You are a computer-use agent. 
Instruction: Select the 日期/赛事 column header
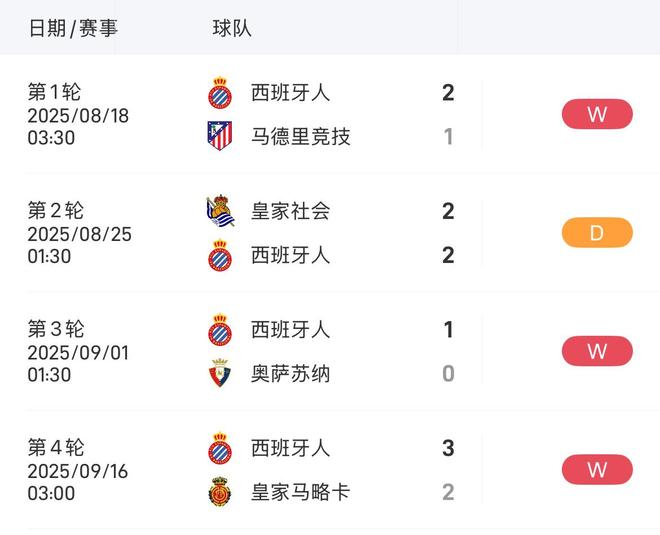(73, 28)
